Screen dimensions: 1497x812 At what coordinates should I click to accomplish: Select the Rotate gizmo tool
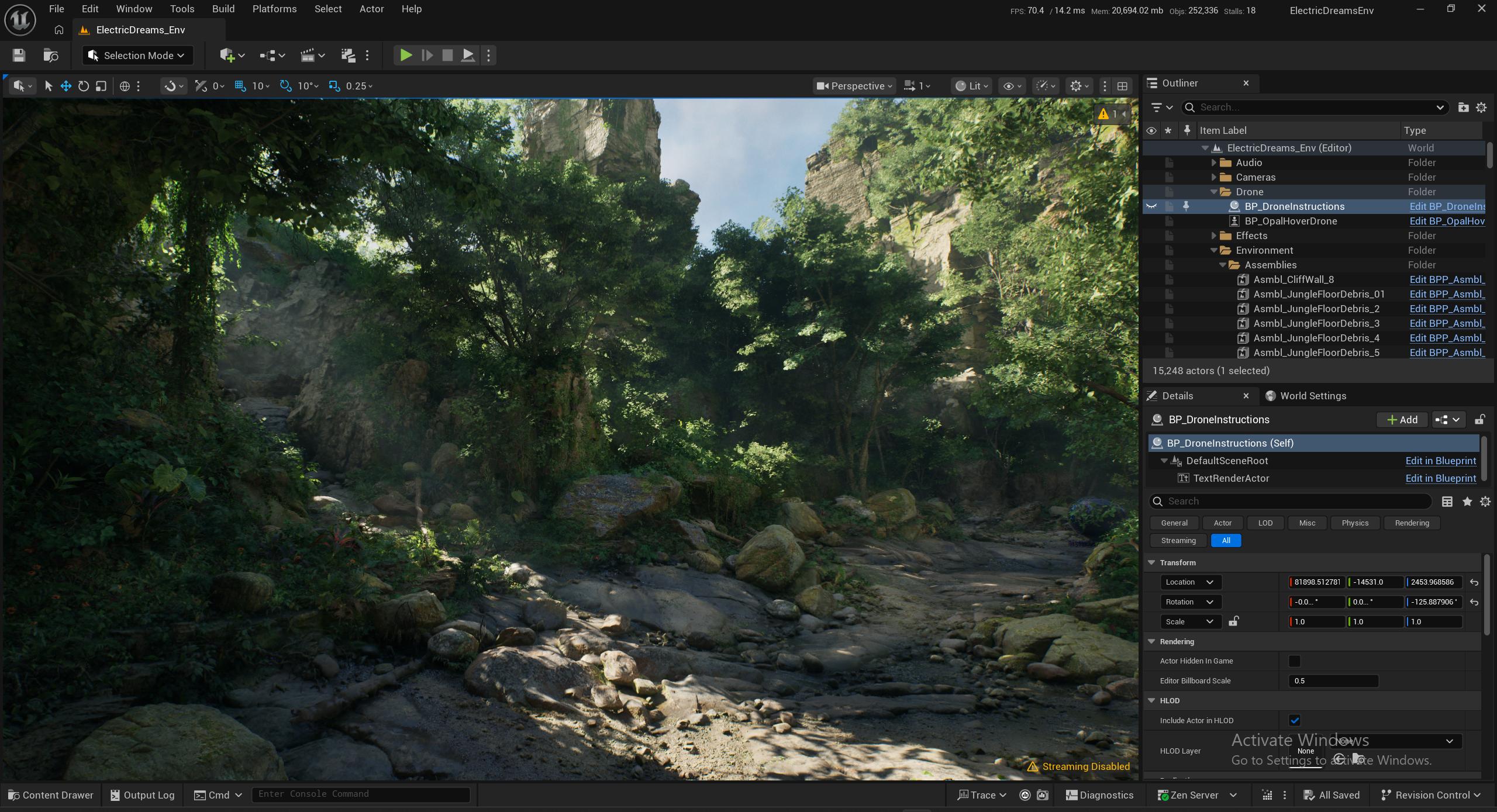[84, 86]
